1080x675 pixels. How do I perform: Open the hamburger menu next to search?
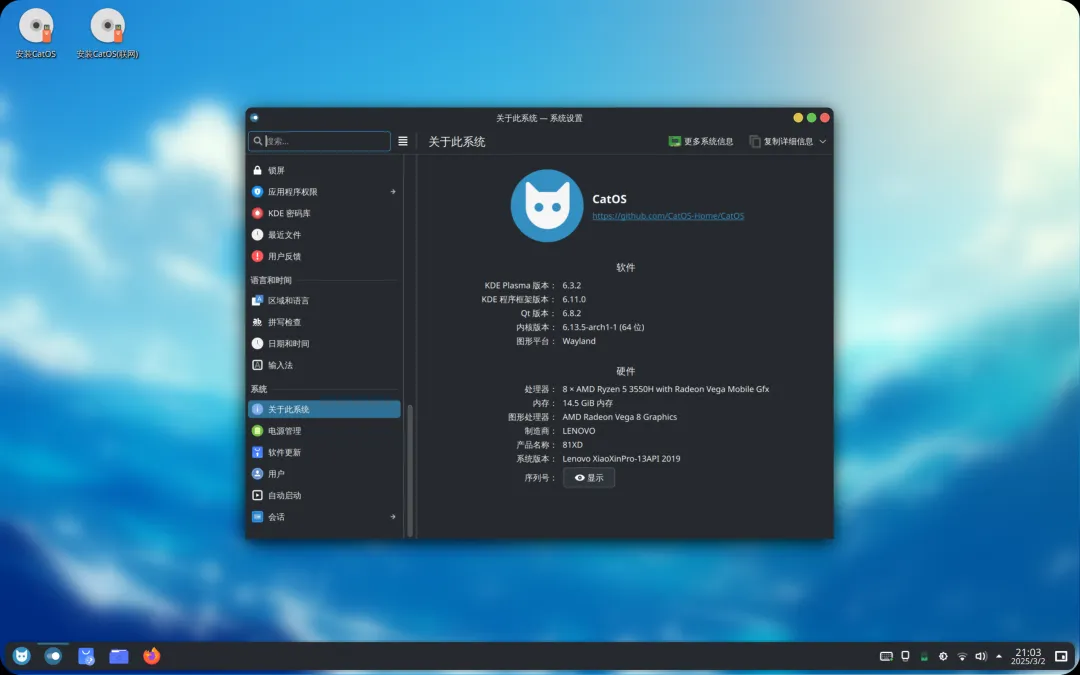point(403,141)
